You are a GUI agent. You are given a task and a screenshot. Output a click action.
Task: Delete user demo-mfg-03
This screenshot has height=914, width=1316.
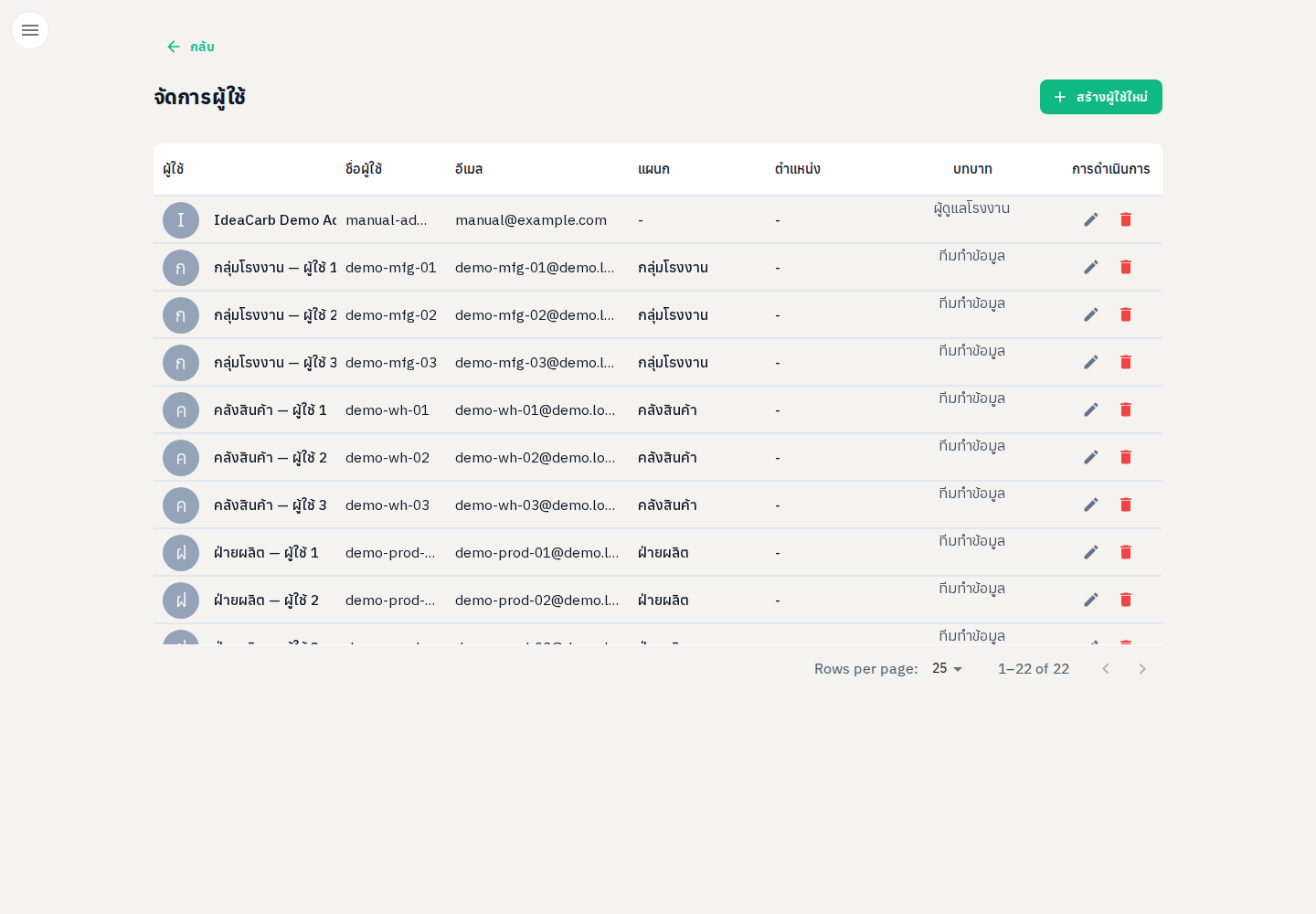click(1126, 362)
